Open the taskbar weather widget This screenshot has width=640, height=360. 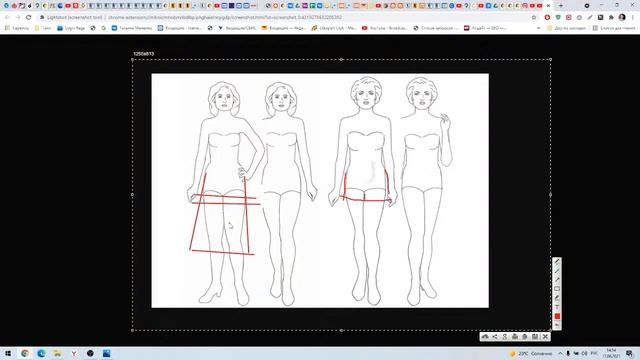531,353
